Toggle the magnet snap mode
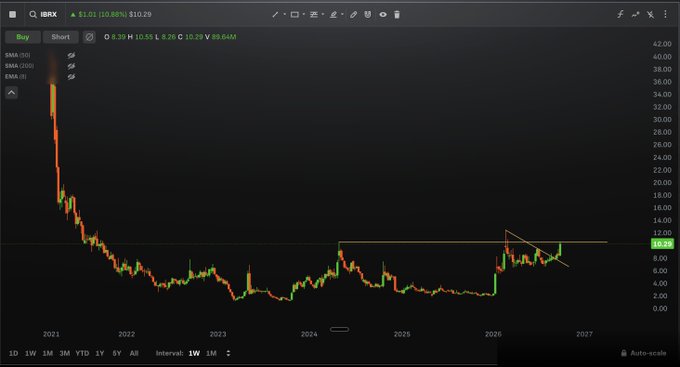 pyautogui.click(x=368, y=14)
